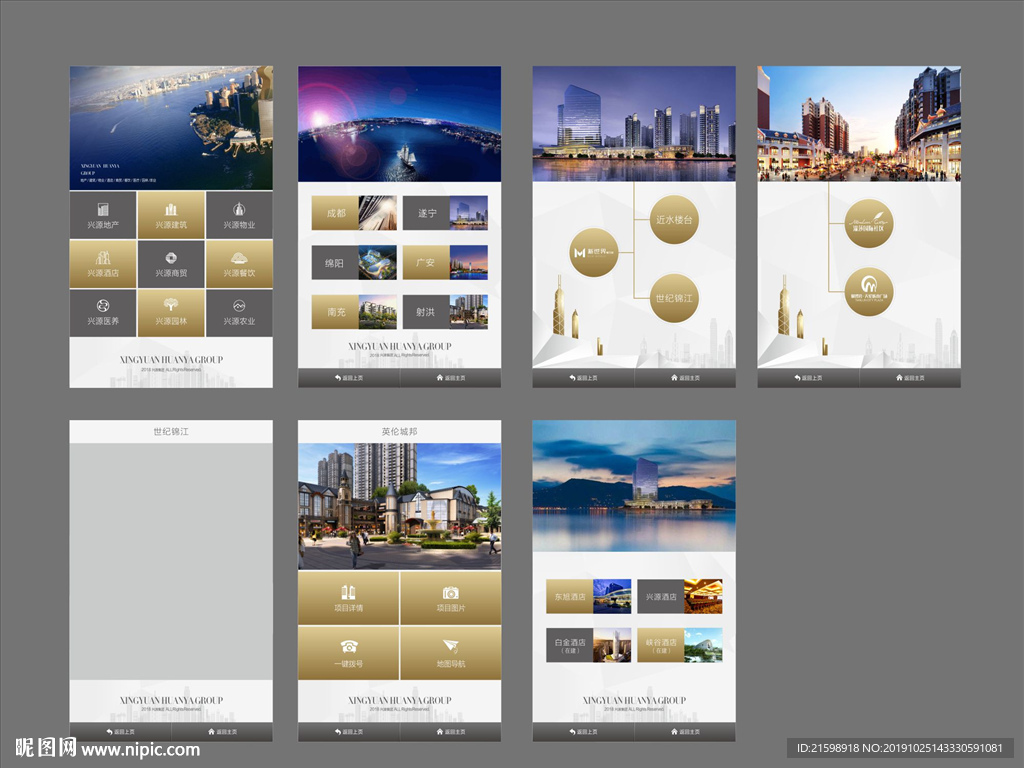Click the waterfront glass tower skyline banner
This screenshot has width=1024, height=768.
(634, 123)
